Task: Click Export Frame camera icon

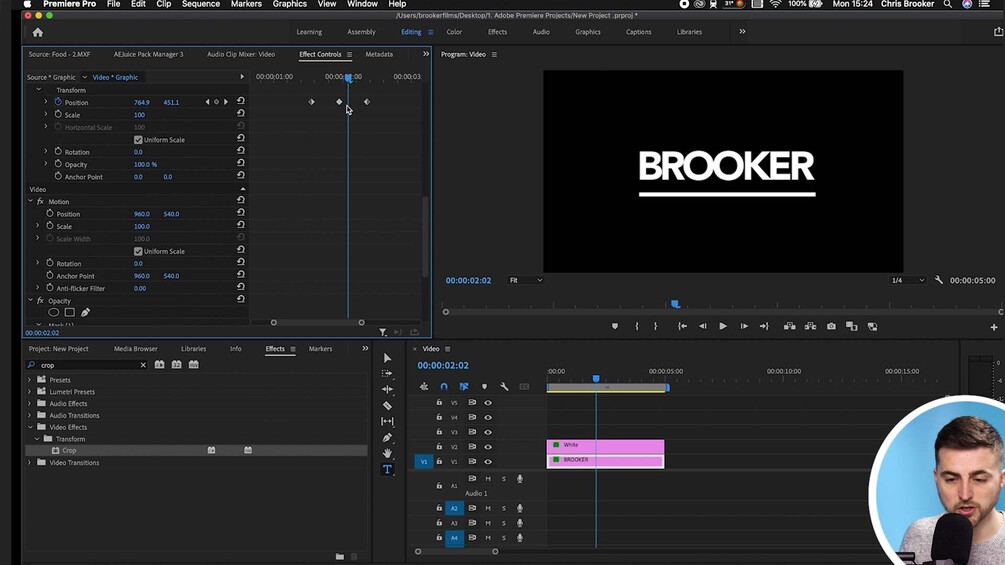Action: (x=831, y=326)
